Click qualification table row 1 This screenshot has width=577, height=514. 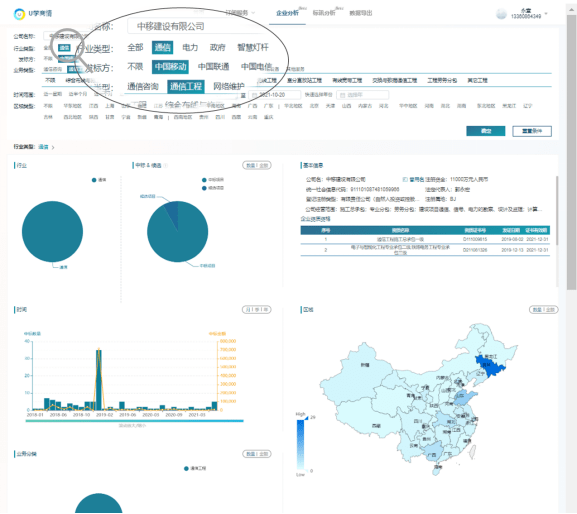(425, 239)
